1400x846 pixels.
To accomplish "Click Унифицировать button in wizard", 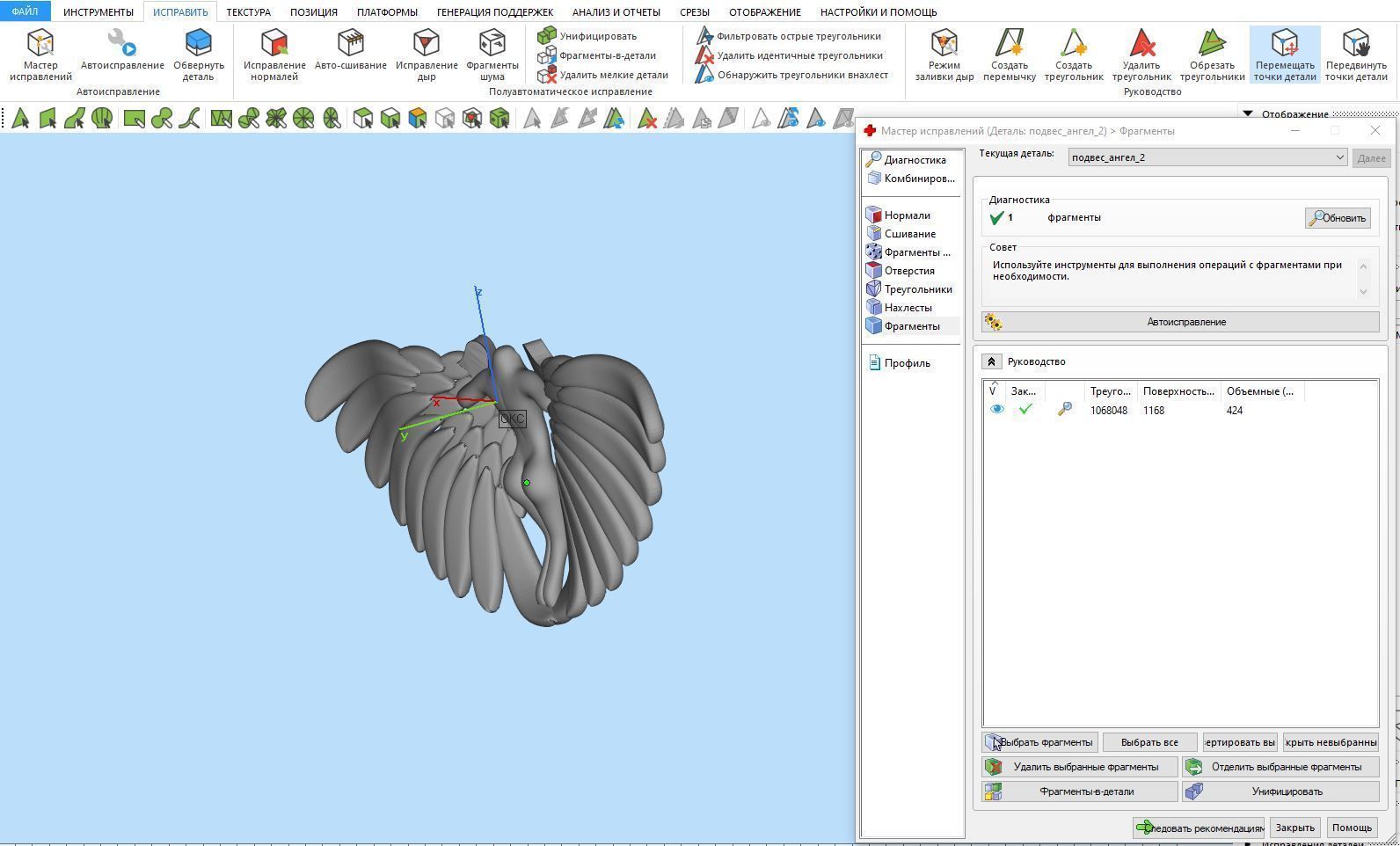I will 1280,791.
